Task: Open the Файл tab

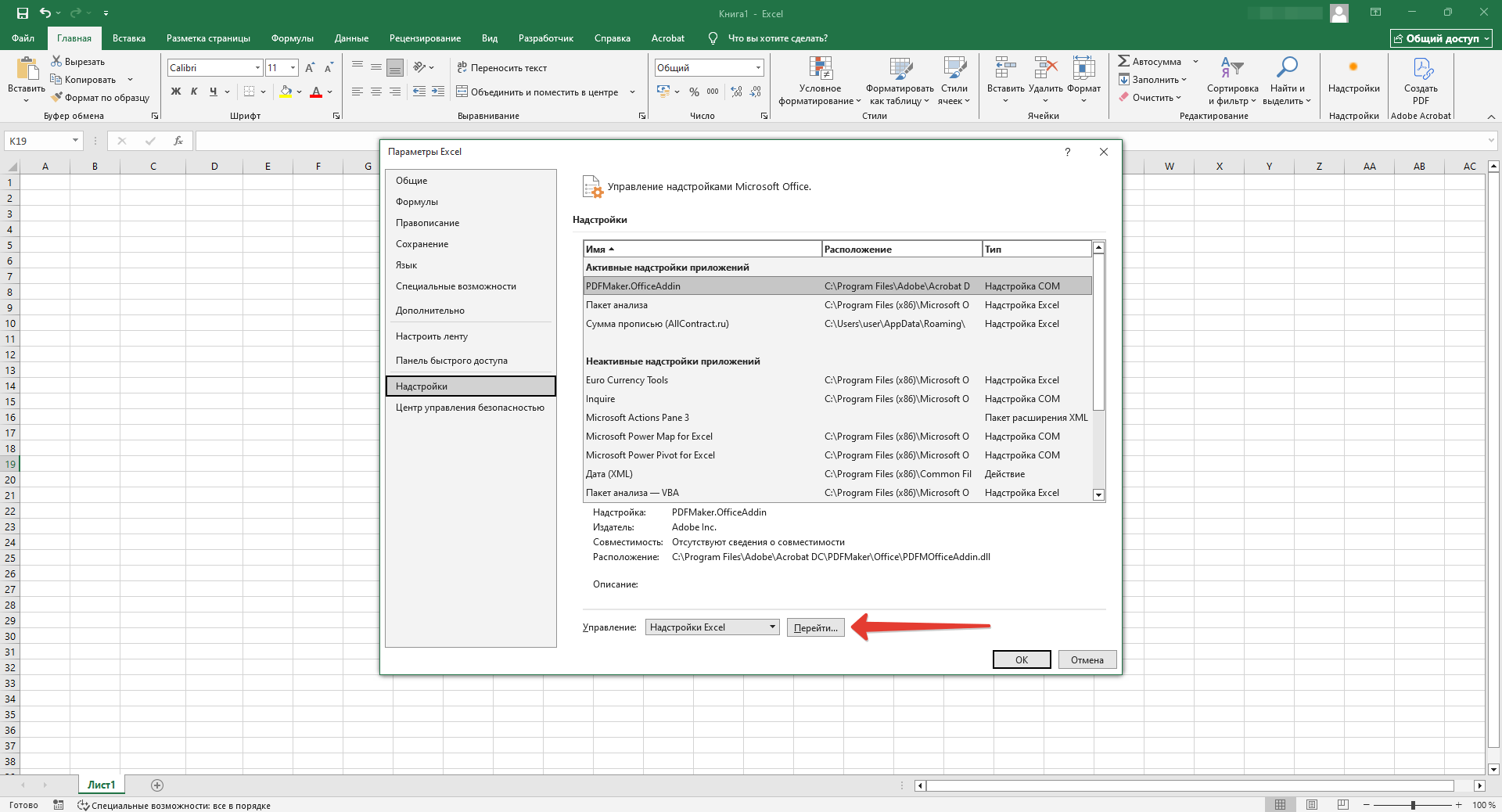Action: point(23,38)
